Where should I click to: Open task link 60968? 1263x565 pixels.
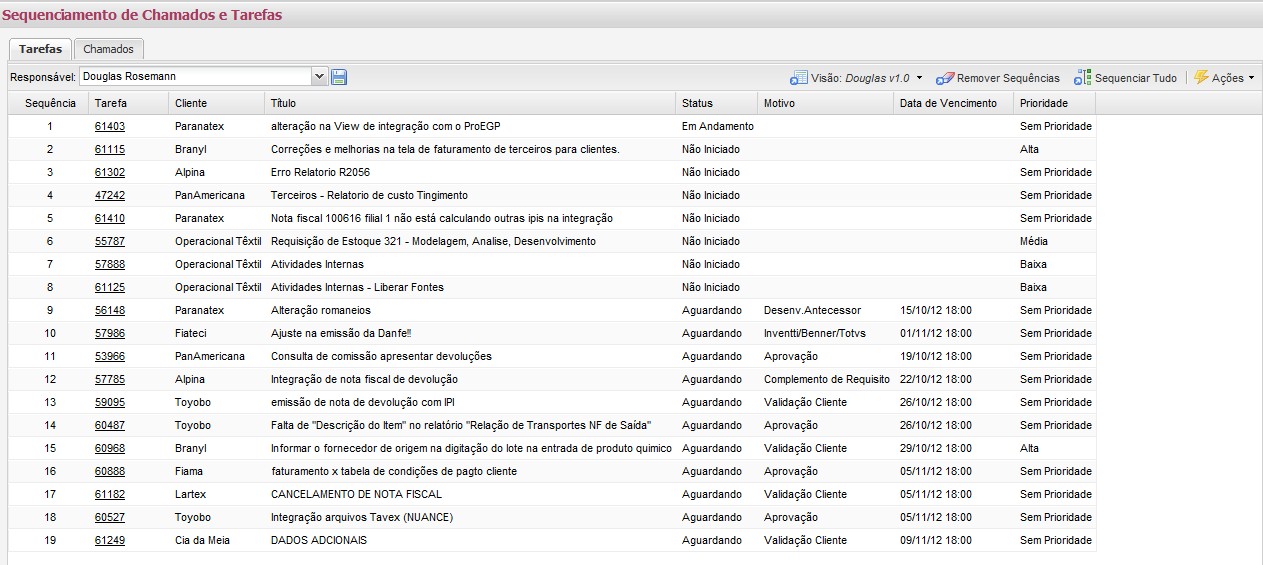pyautogui.click(x=110, y=449)
